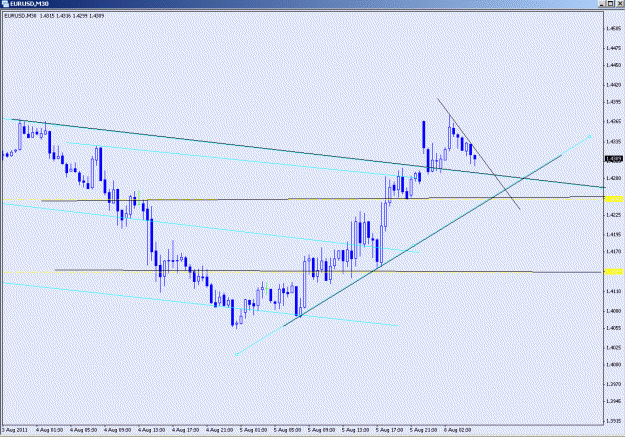Image resolution: width=625 pixels, height=437 pixels.
Task: Click the '4 Aug 17:00' time label
Action: tap(185, 430)
